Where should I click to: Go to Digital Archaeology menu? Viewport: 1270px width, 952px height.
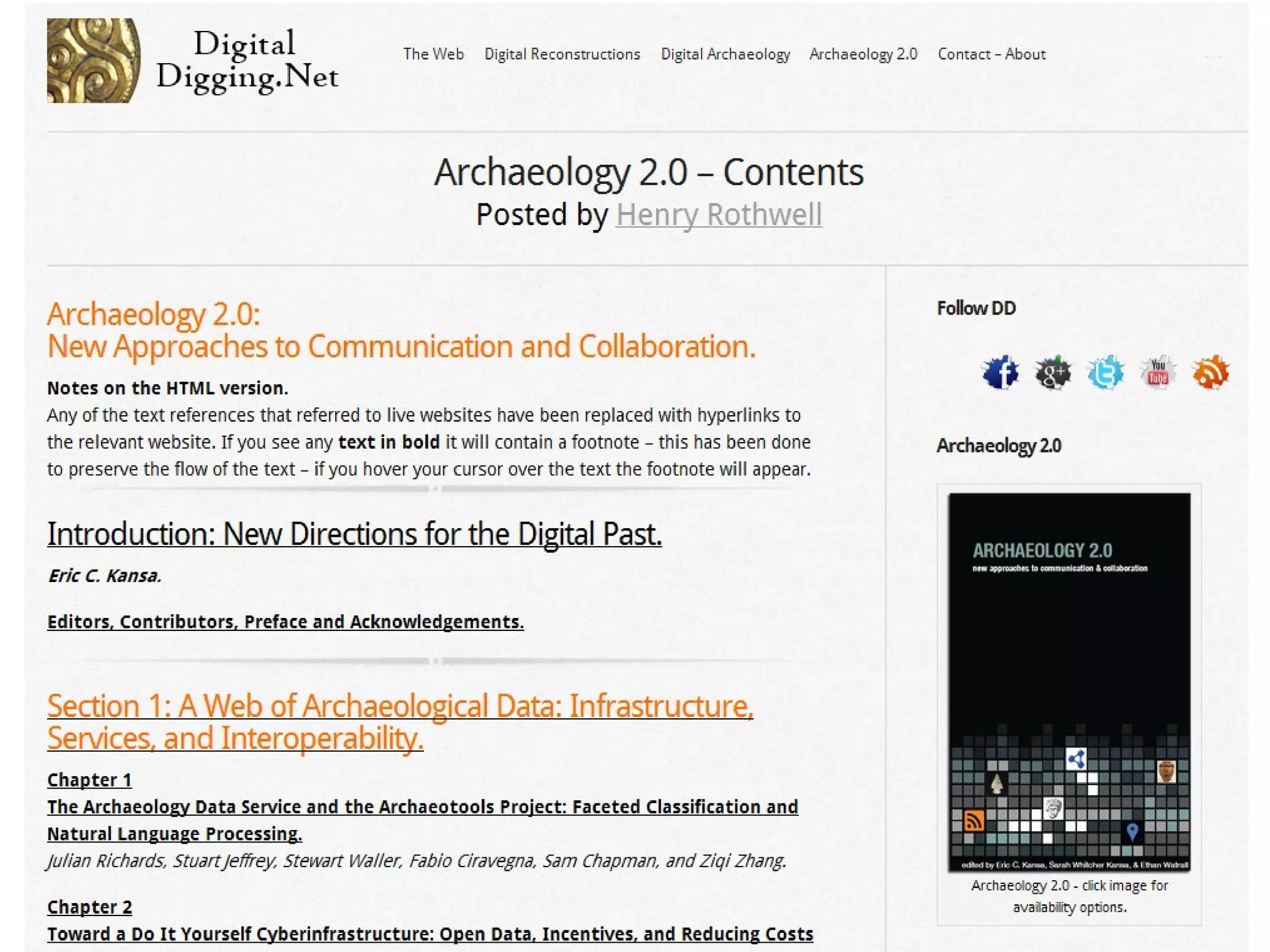[725, 55]
